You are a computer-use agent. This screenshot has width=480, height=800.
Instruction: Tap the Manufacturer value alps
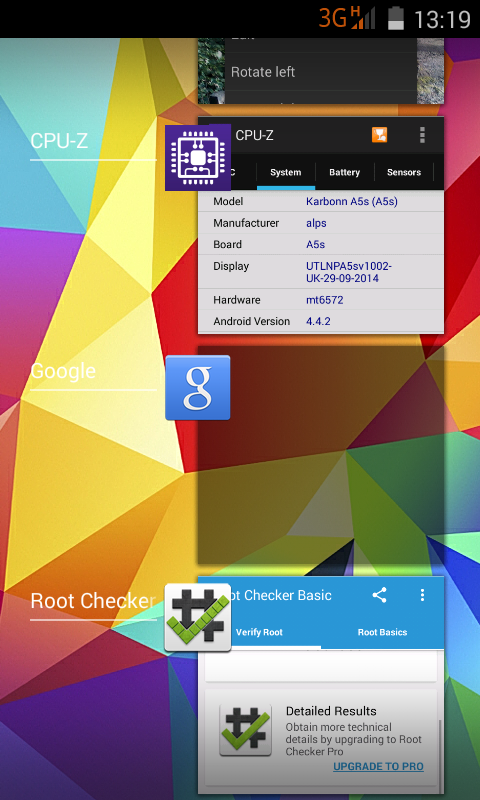(x=316, y=223)
